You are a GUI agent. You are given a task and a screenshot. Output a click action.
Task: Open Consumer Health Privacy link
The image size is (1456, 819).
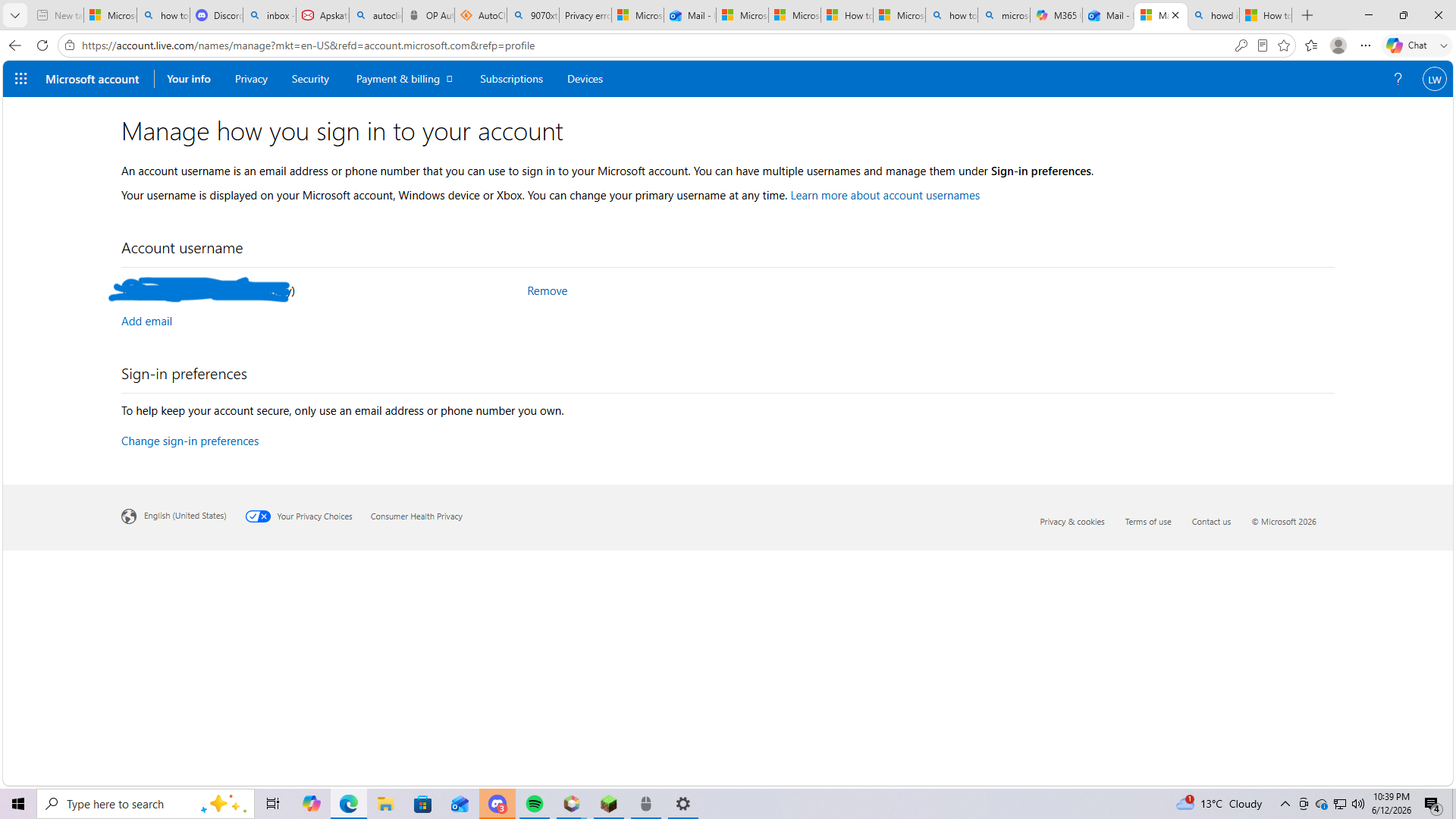tap(416, 516)
